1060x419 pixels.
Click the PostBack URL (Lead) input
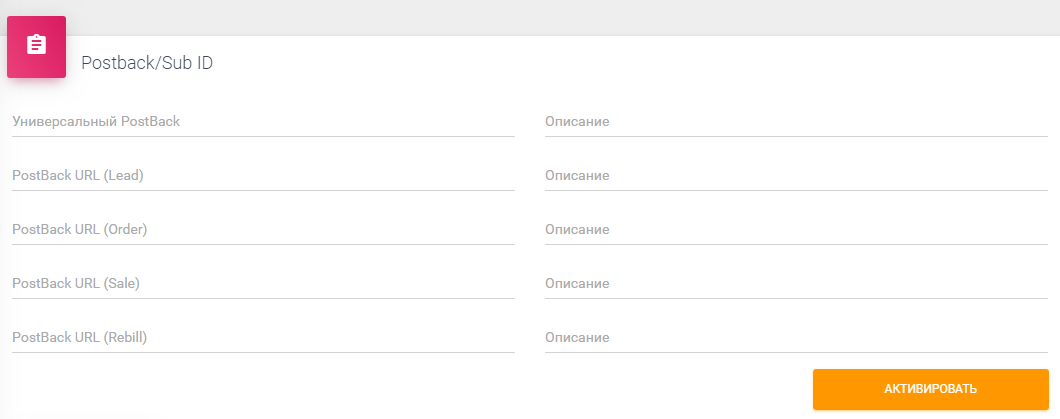[263, 176]
